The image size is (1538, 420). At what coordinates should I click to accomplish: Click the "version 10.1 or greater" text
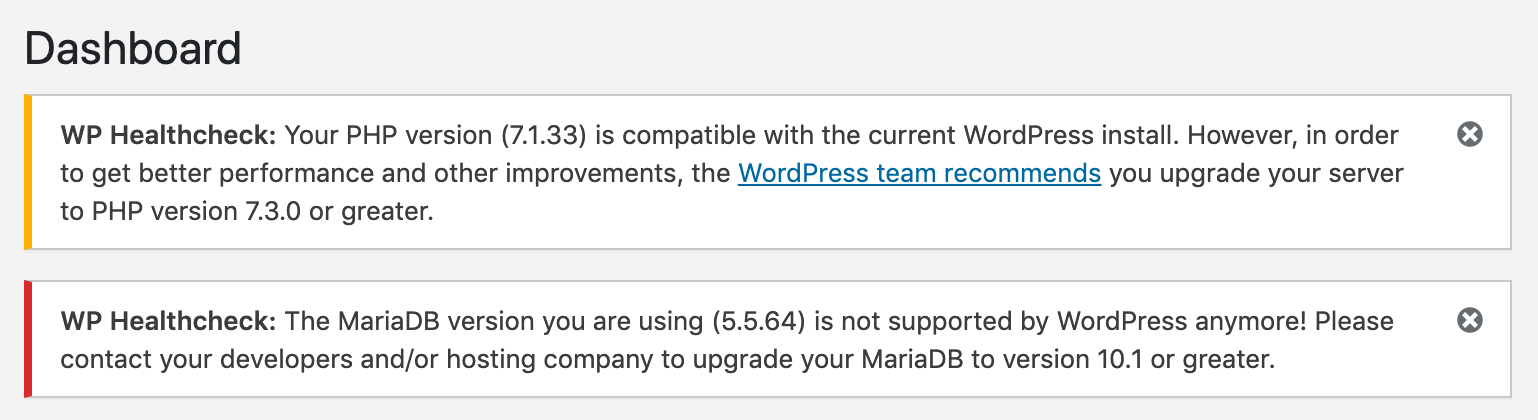point(1138,360)
